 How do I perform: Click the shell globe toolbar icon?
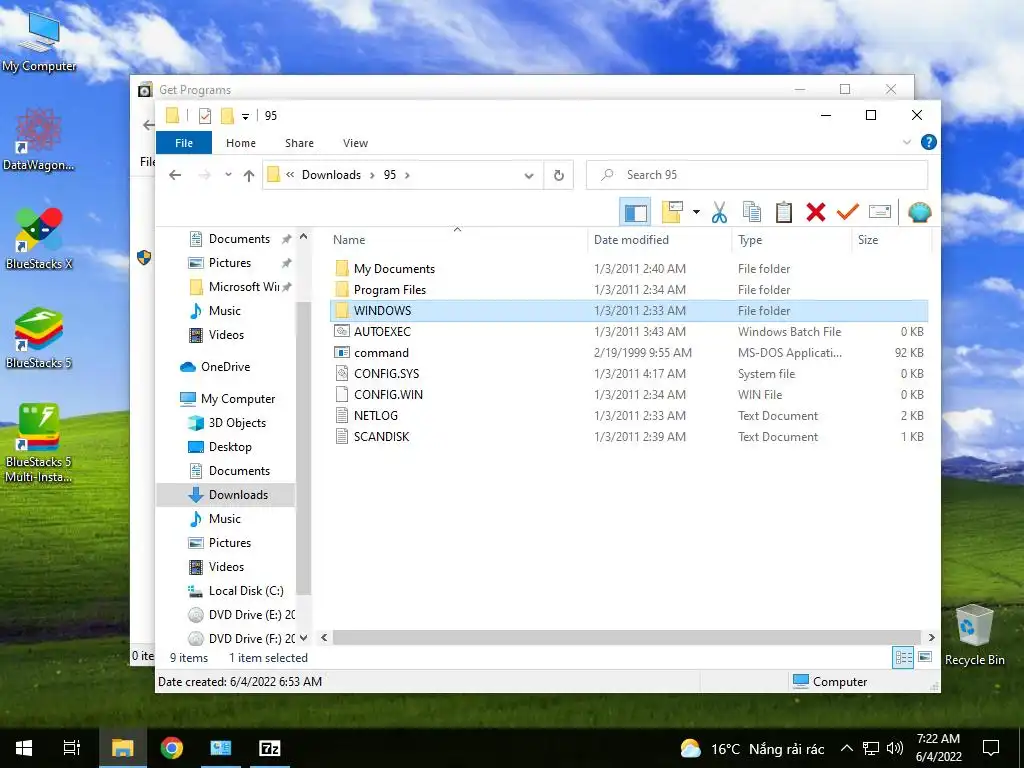coord(920,212)
